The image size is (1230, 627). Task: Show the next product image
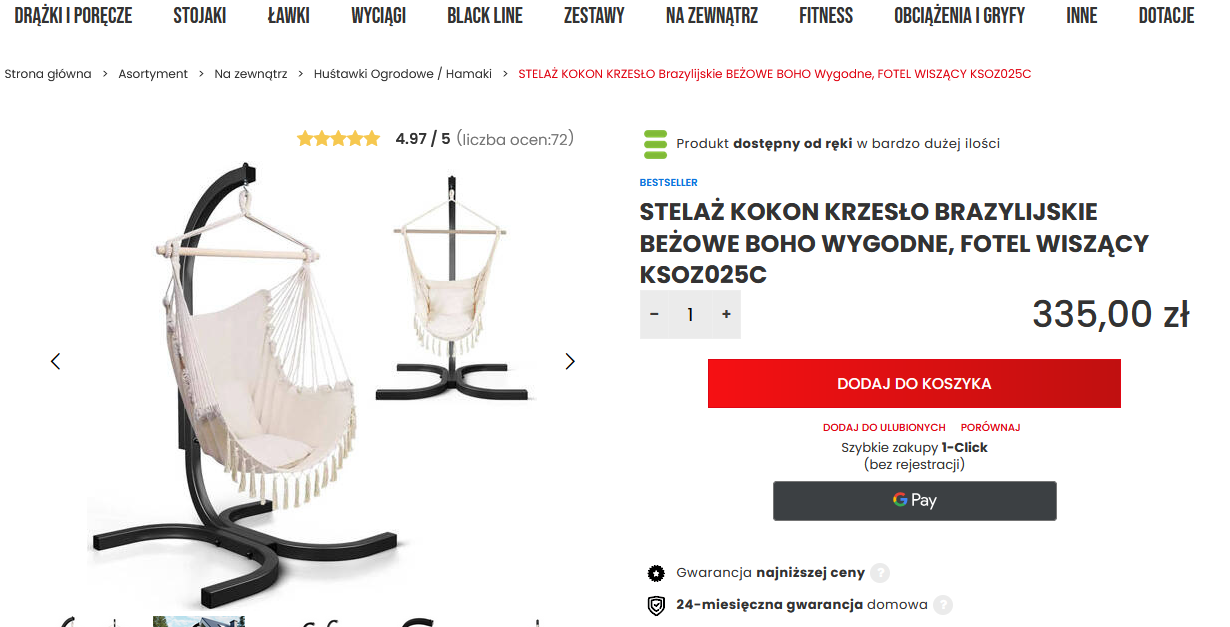(x=570, y=361)
